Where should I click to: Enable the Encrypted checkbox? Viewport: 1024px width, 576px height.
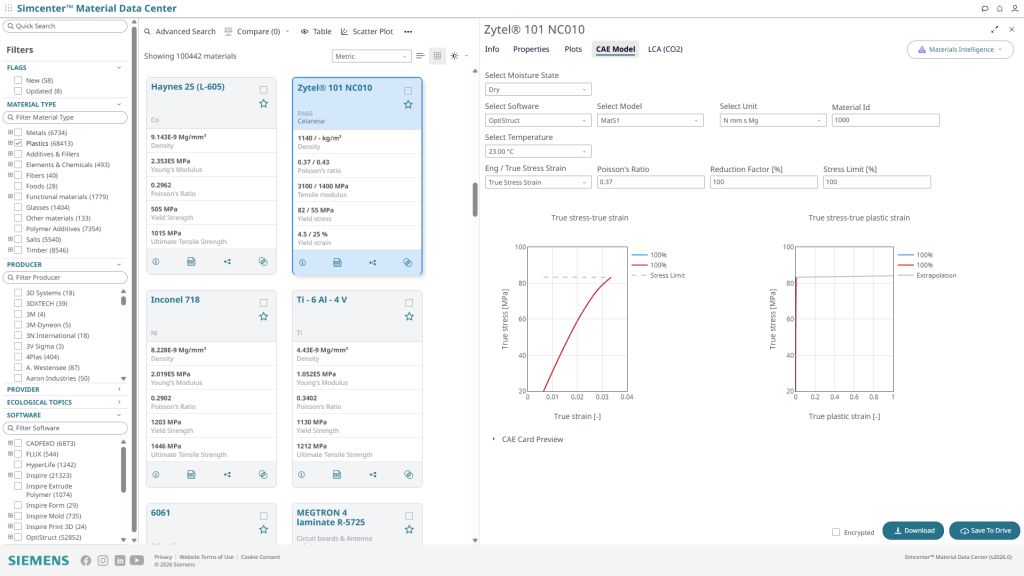[x=836, y=532]
